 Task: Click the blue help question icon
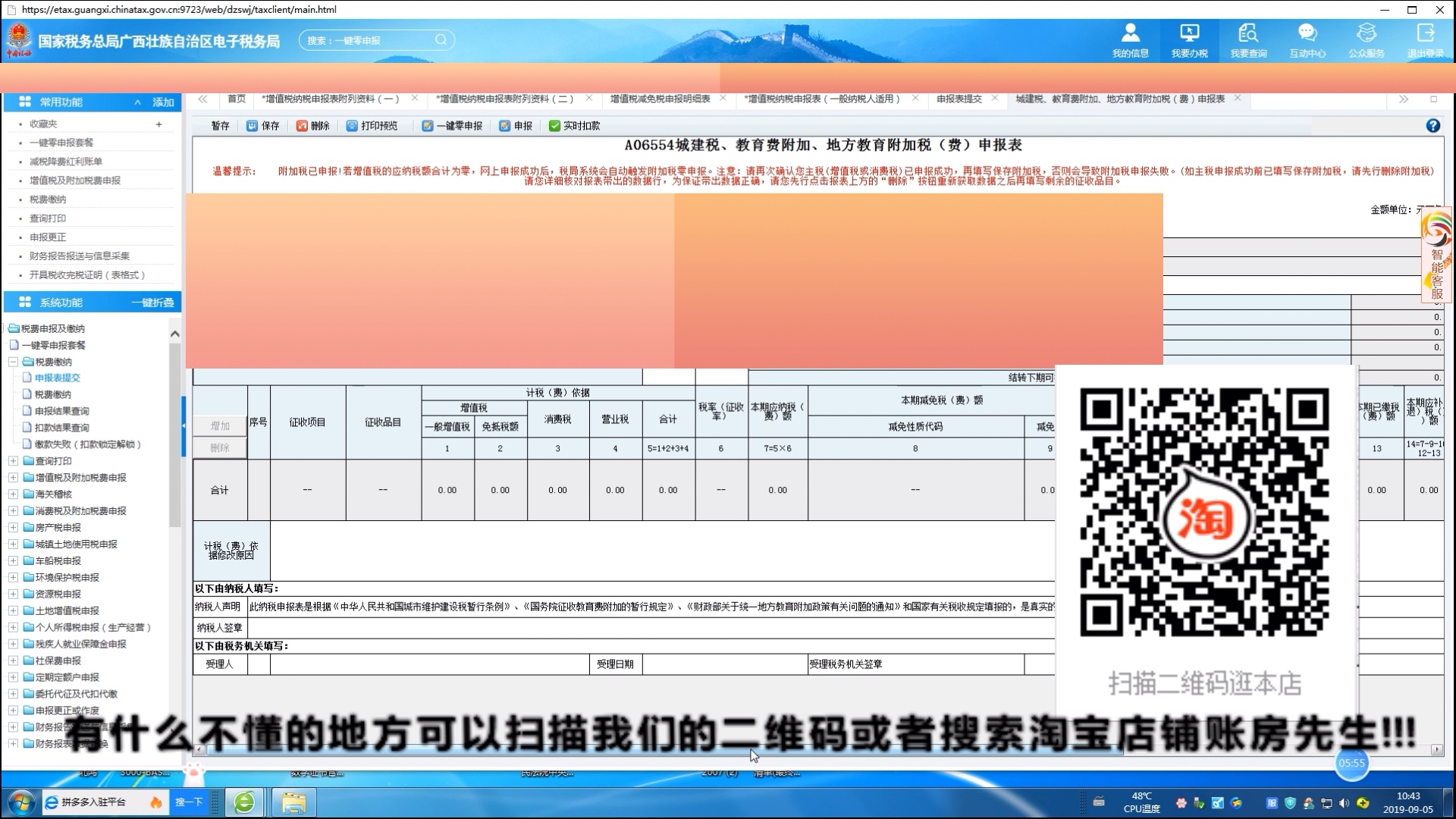pos(1432,126)
